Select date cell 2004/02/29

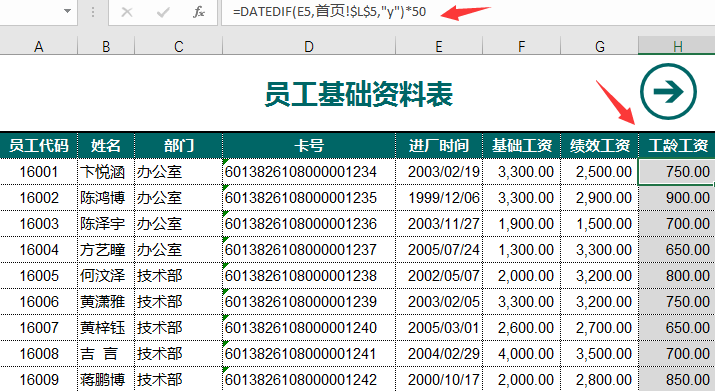[439, 354]
